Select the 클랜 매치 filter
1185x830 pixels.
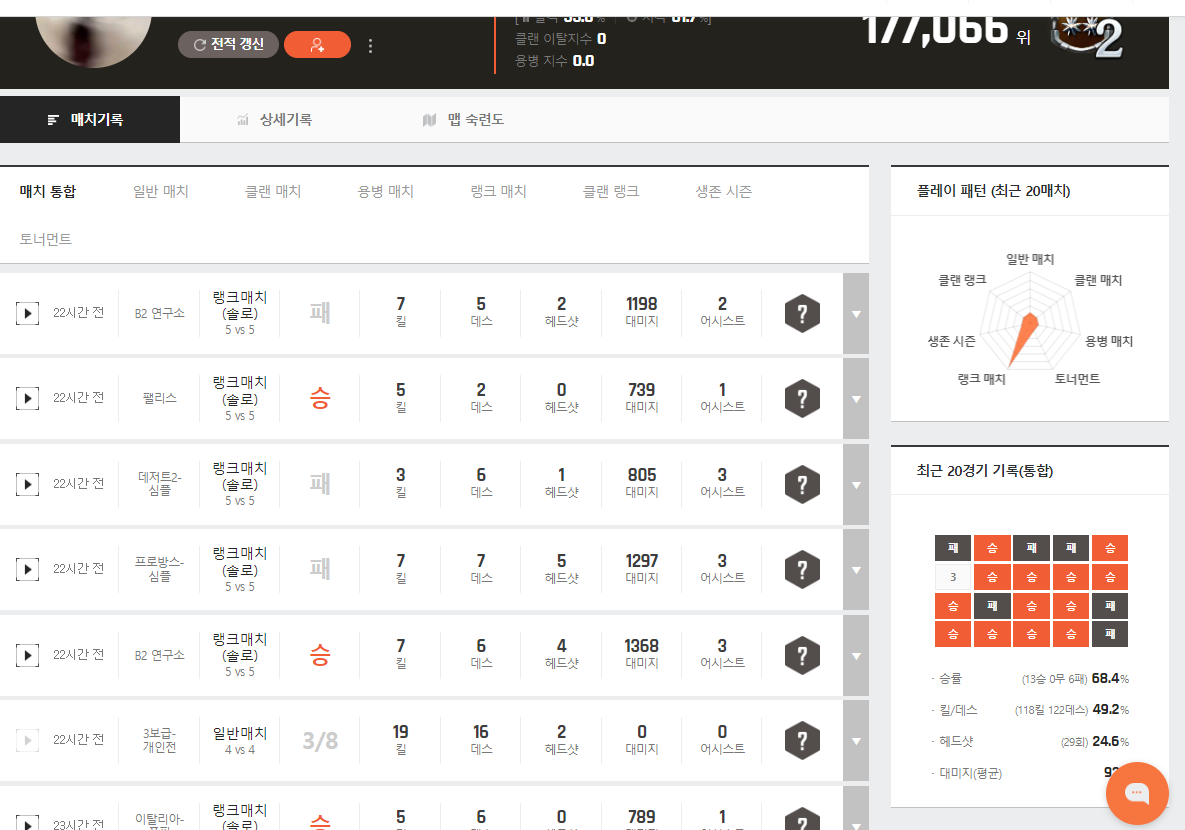click(273, 192)
